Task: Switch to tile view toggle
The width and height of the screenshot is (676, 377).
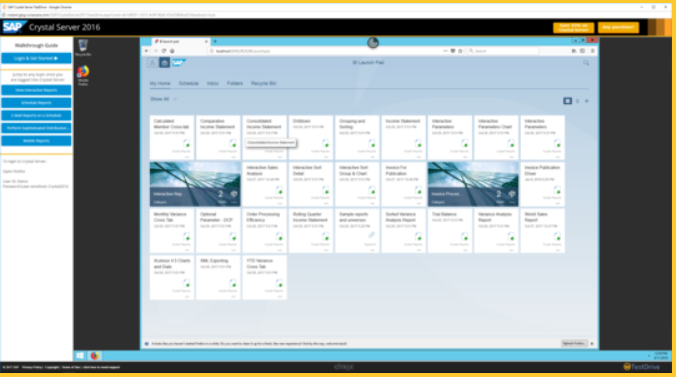Action: (x=567, y=101)
